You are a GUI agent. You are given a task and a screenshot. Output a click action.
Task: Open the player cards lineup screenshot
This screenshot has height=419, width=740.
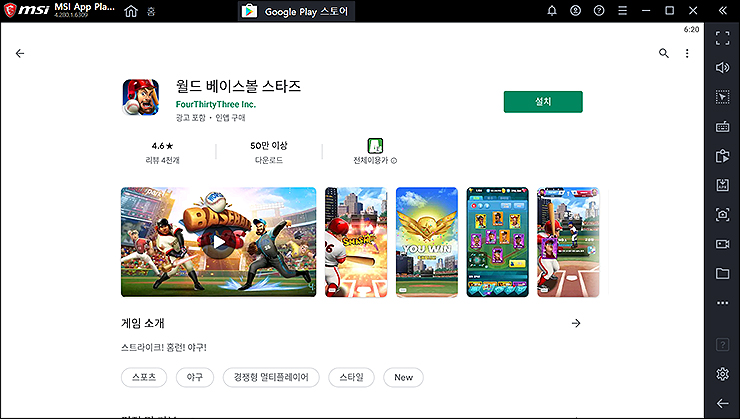pyautogui.click(x=497, y=242)
